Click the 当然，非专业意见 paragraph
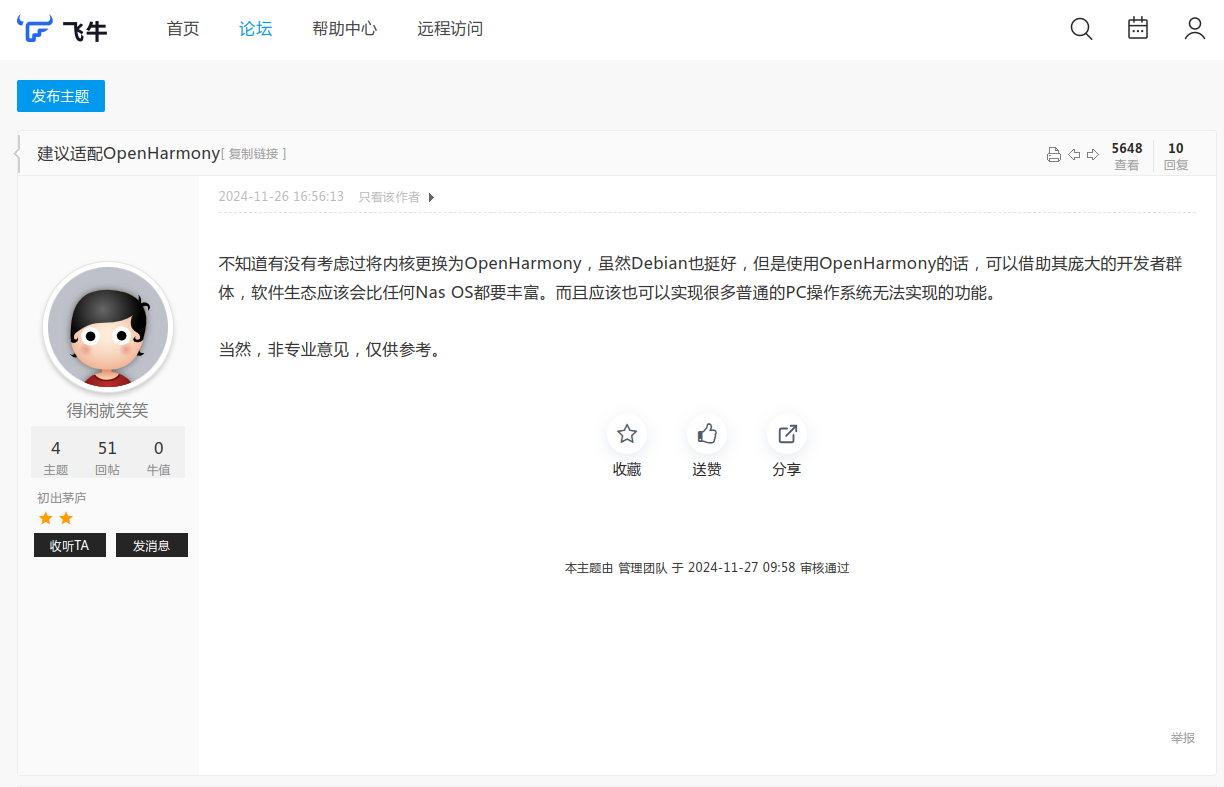Image resolution: width=1224 pixels, height=787 pixels. click(x=331, y=350)
